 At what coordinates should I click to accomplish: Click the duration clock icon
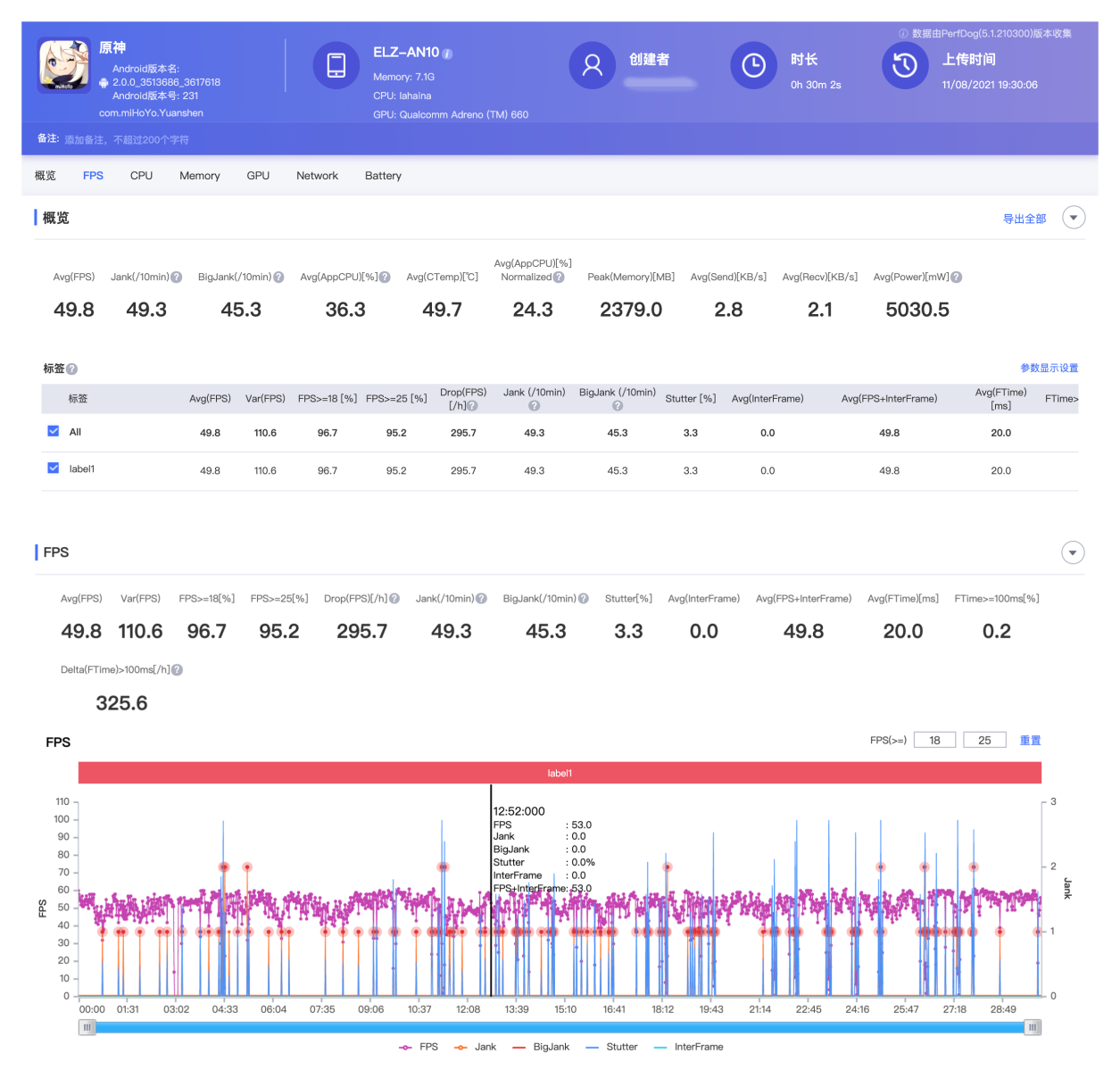click(x=753, y=65)
